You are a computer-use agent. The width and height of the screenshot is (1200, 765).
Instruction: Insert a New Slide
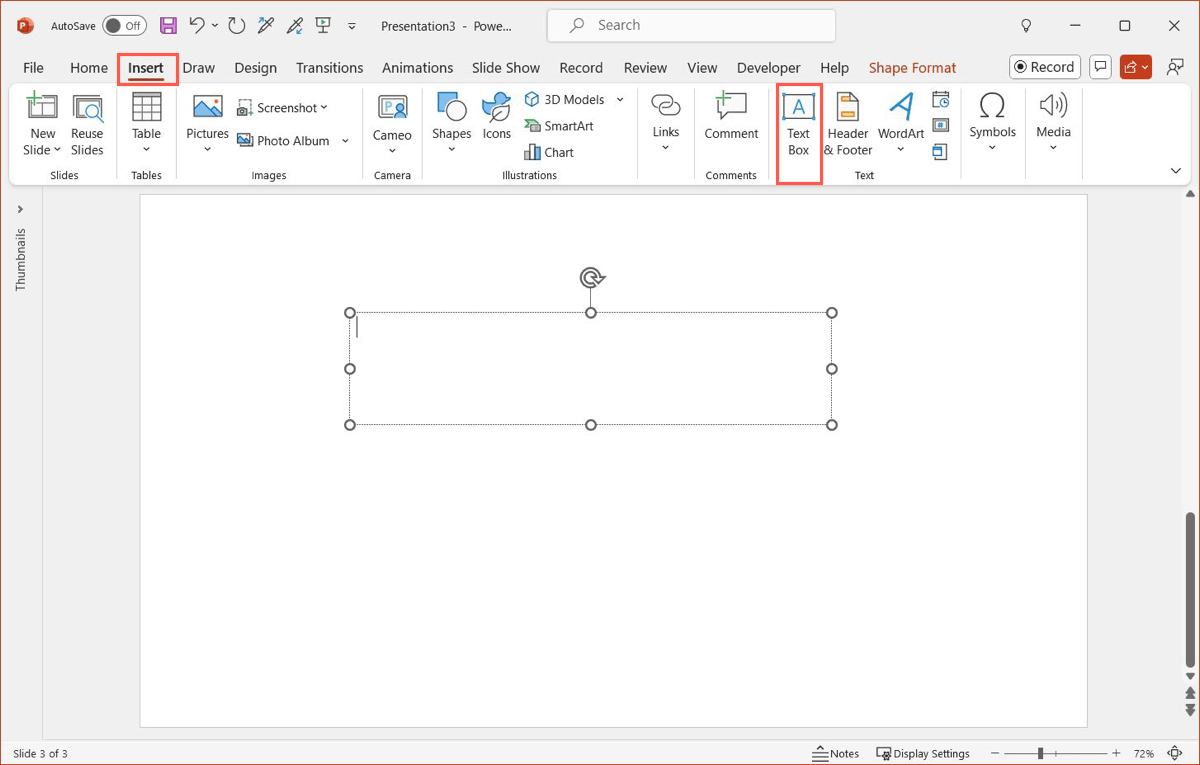(x=42, y=124)
